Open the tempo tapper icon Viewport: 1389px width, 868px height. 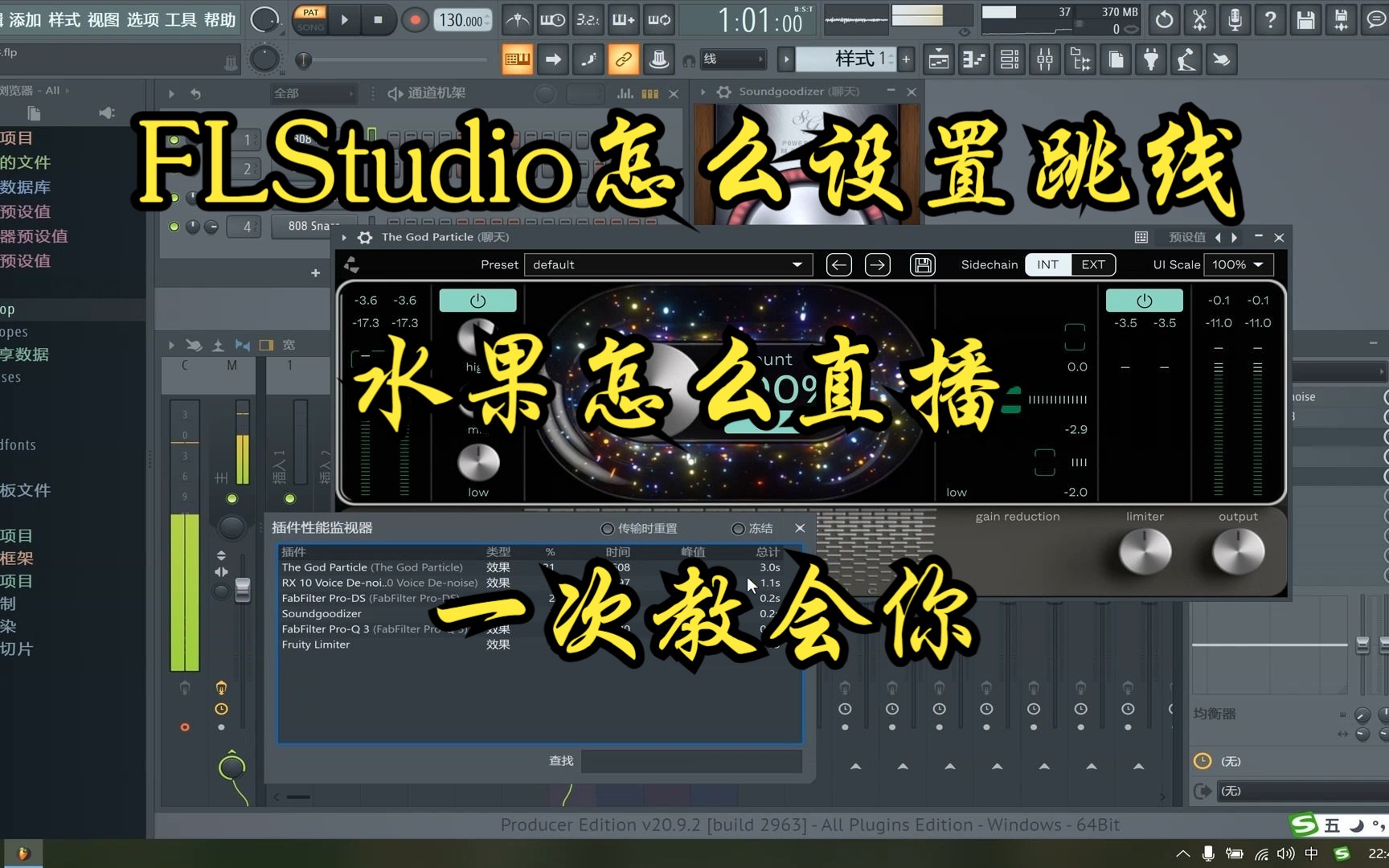(1186, 59)
